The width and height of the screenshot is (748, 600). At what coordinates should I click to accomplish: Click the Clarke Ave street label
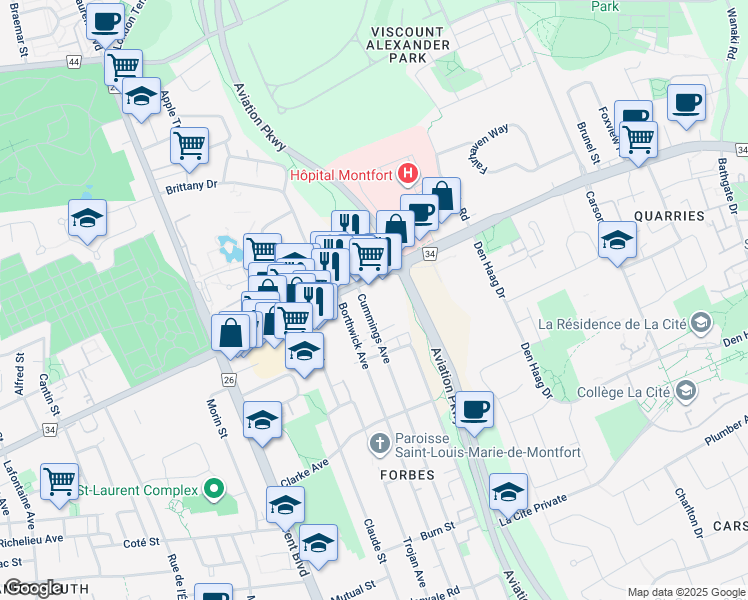(x=305, y=472)
